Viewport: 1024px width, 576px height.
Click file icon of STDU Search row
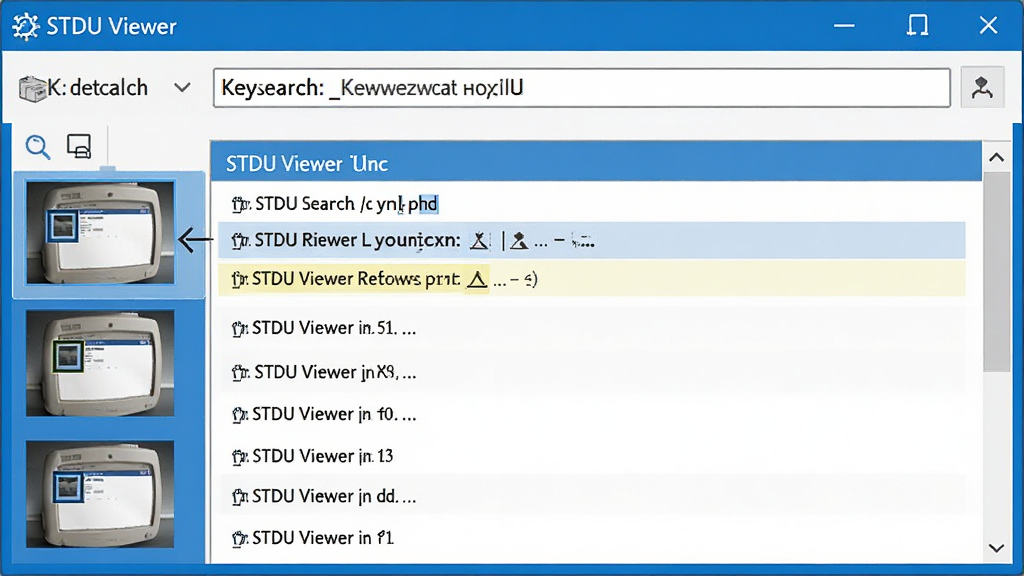click(240, 205)
